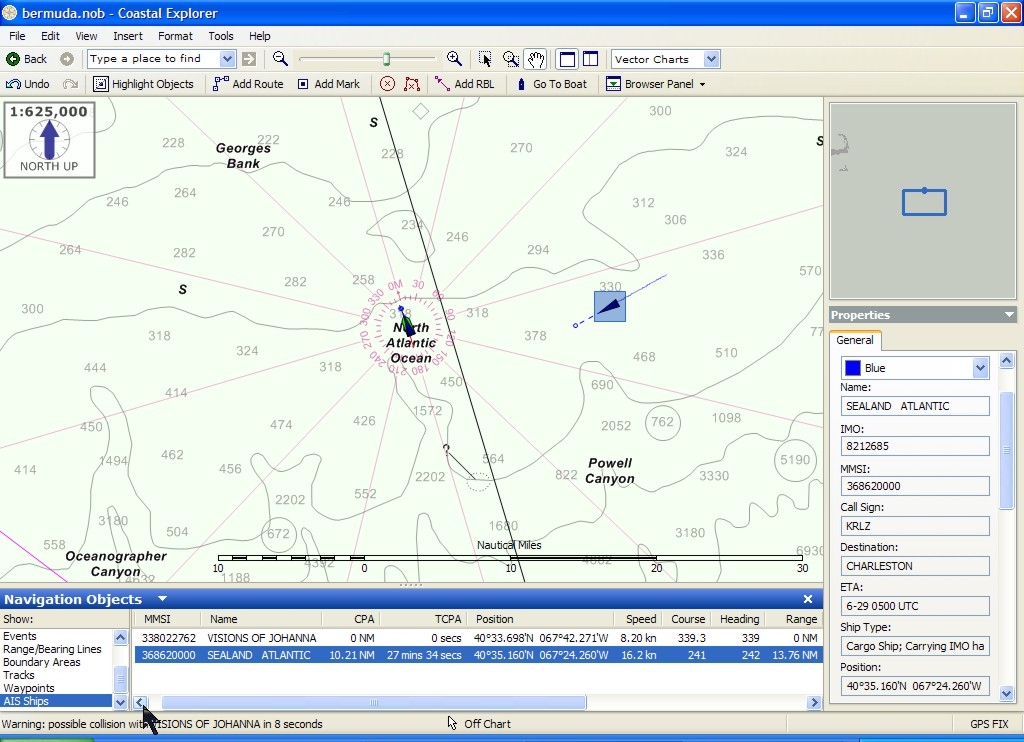
Task: Select the SEALAND ATLANTIC ship row
Action: [478, 655]
